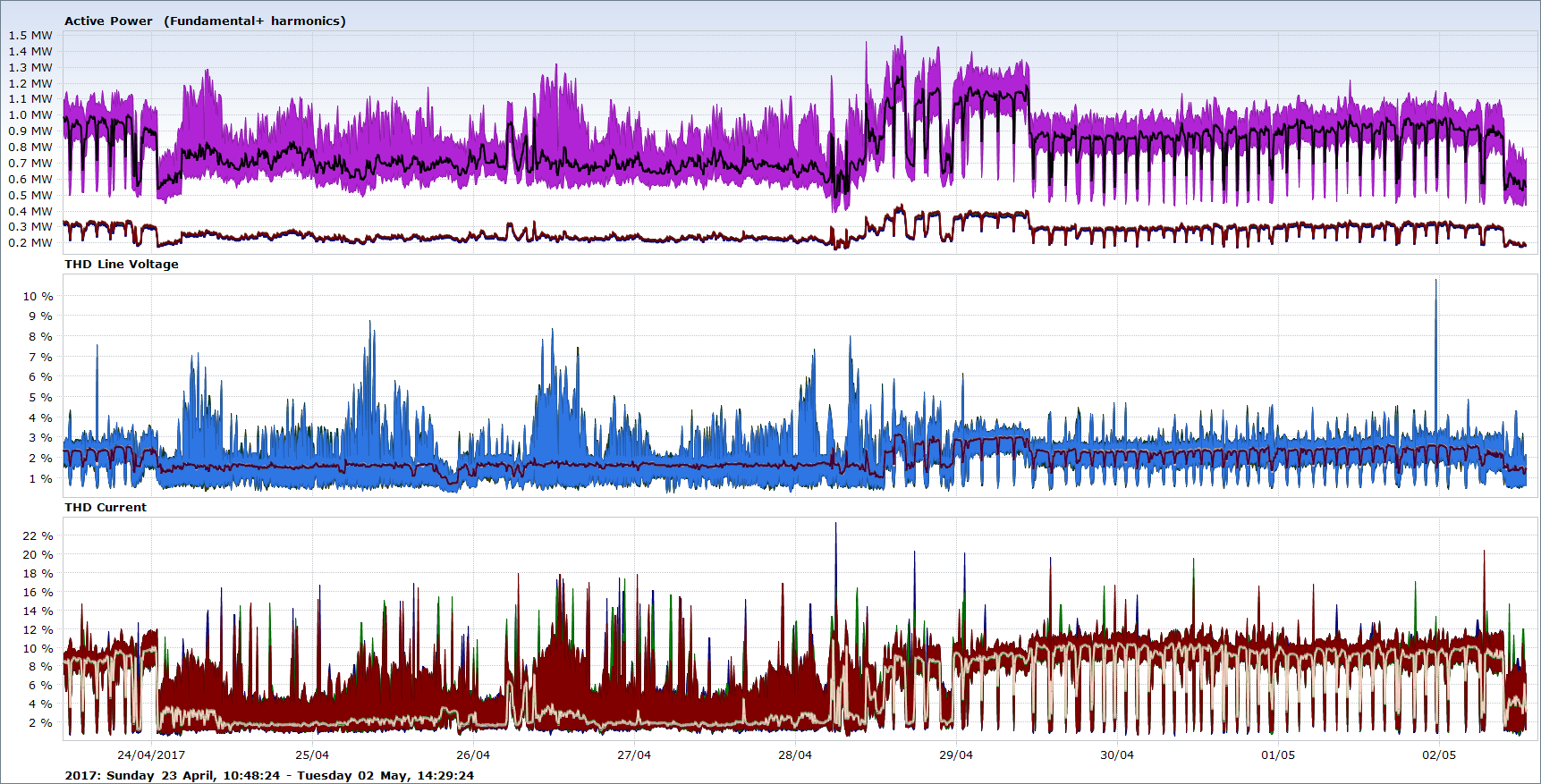Image resolution: width=1541 pixels, height=784 pixels.
Task: Click the 1.0 MW y-axis label
Action: [x=30, y=114]
